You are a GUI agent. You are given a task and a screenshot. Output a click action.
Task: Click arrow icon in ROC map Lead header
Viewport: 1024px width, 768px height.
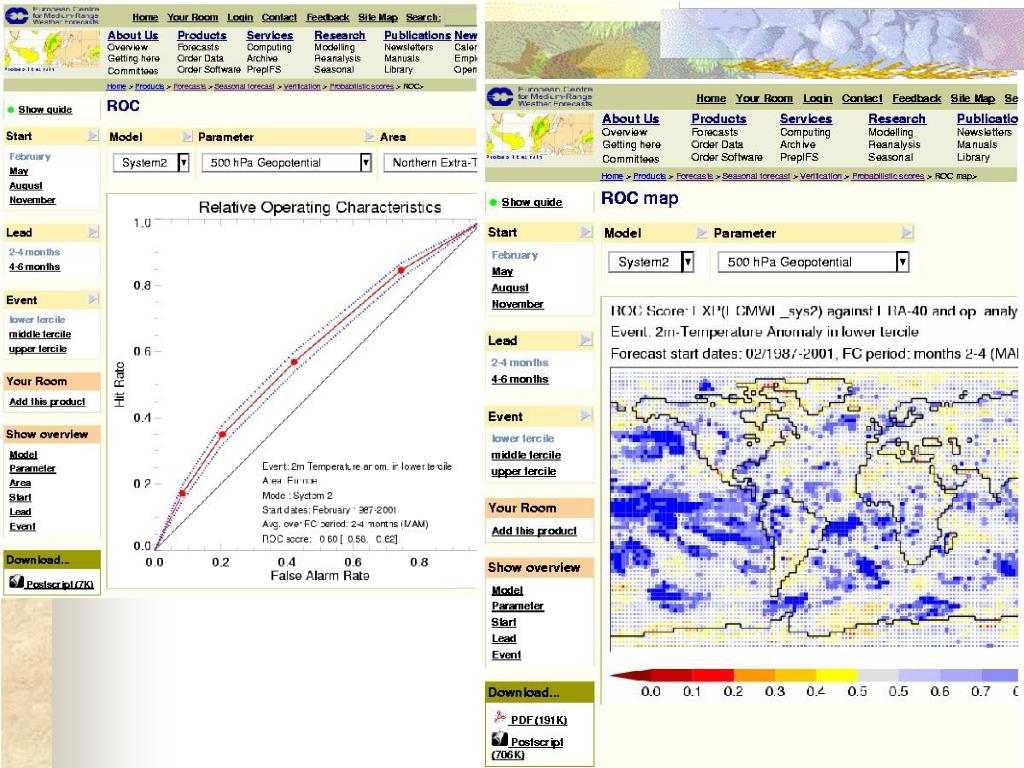pos(586,340)
